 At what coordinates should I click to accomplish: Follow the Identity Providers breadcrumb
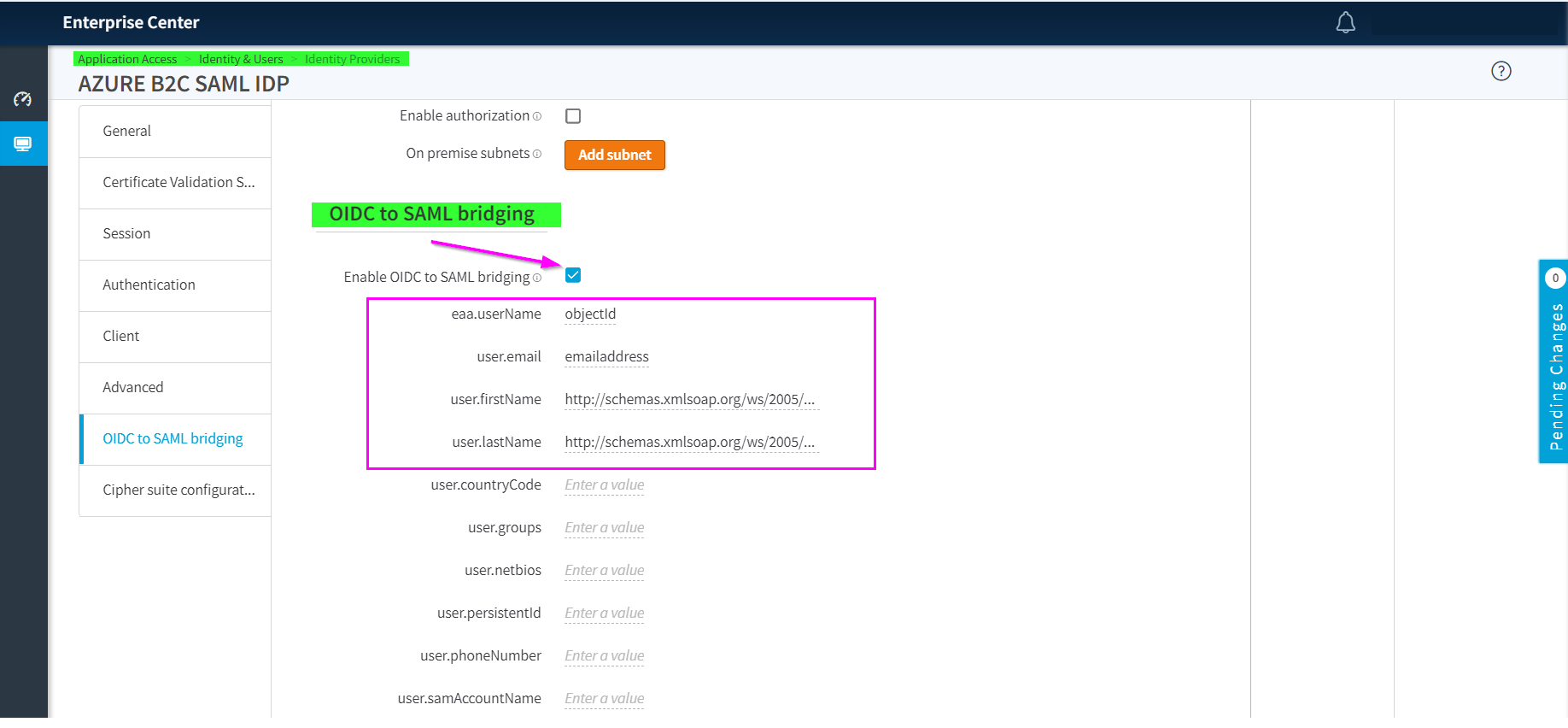coord(352,59)
